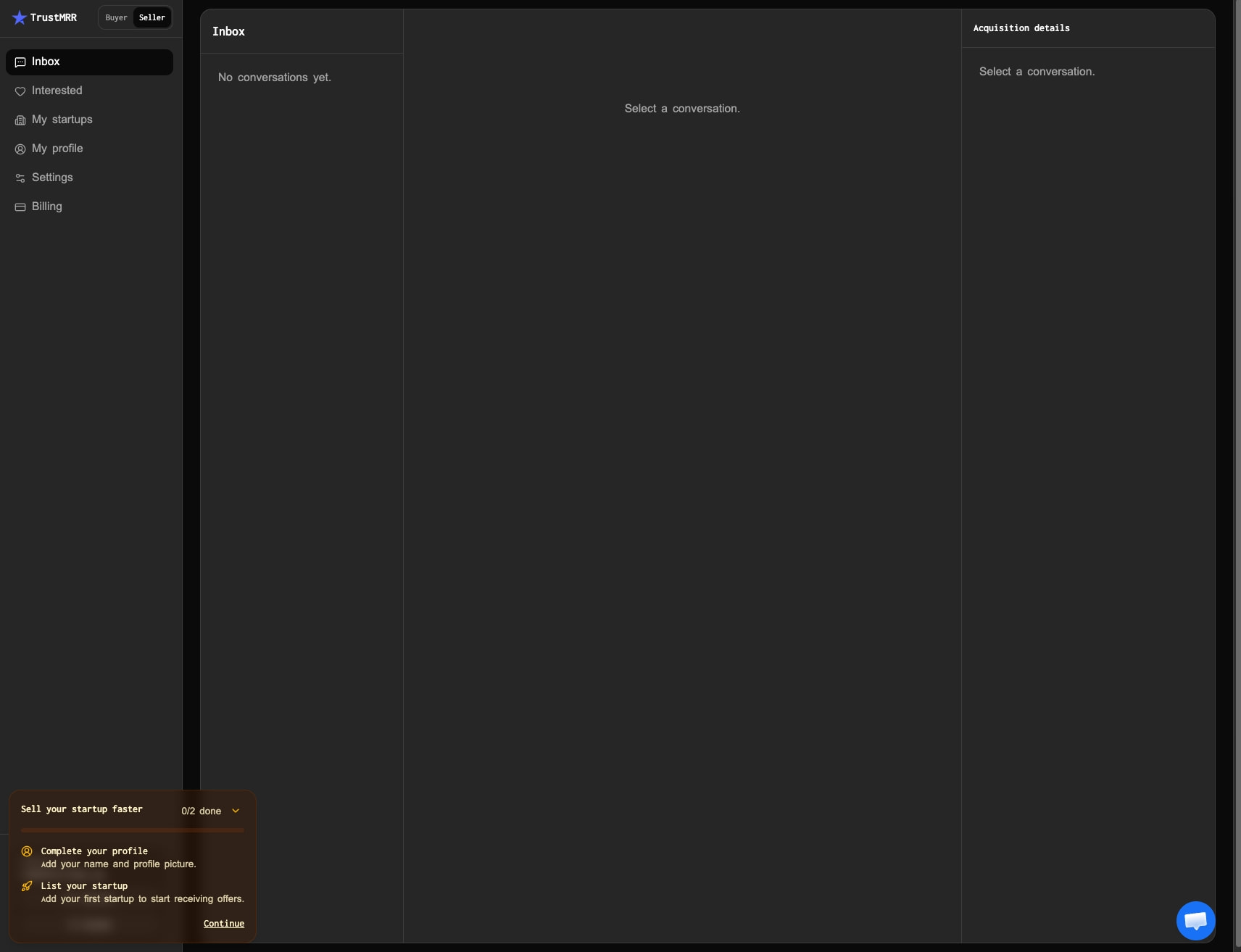Click the Sell your startup faster heading
The image size is (1241, 952).
pos(82,809)
